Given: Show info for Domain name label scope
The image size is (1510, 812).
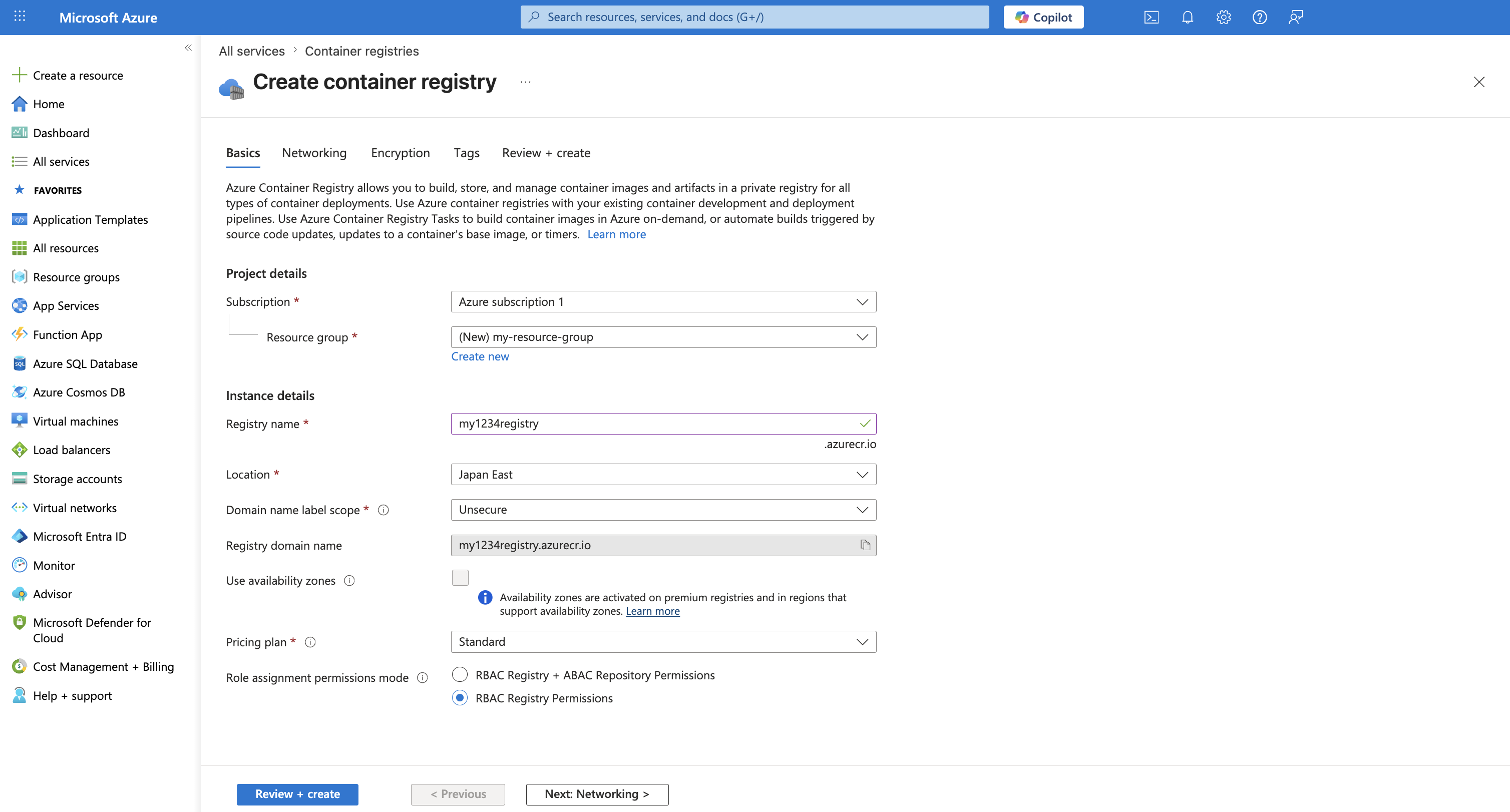Looking at the screenshot, I should point(384,510).
